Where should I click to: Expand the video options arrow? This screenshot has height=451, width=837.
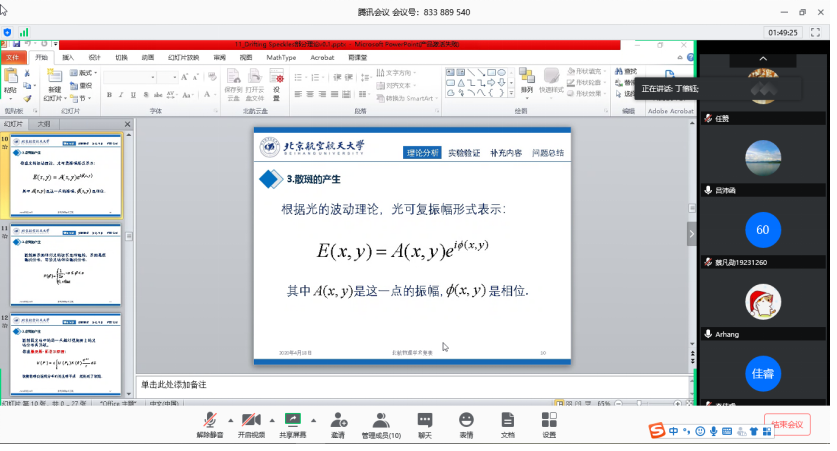[271, 420]
